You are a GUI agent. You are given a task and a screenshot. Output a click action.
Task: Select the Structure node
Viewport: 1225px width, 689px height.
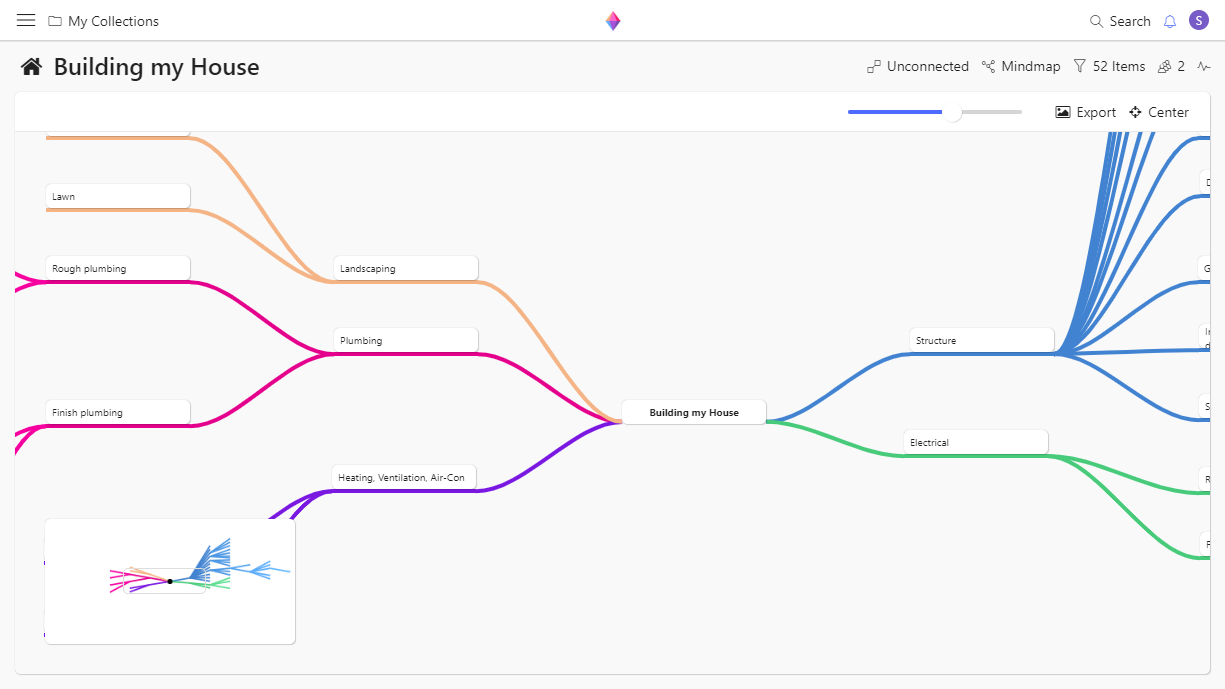(981, 340)
